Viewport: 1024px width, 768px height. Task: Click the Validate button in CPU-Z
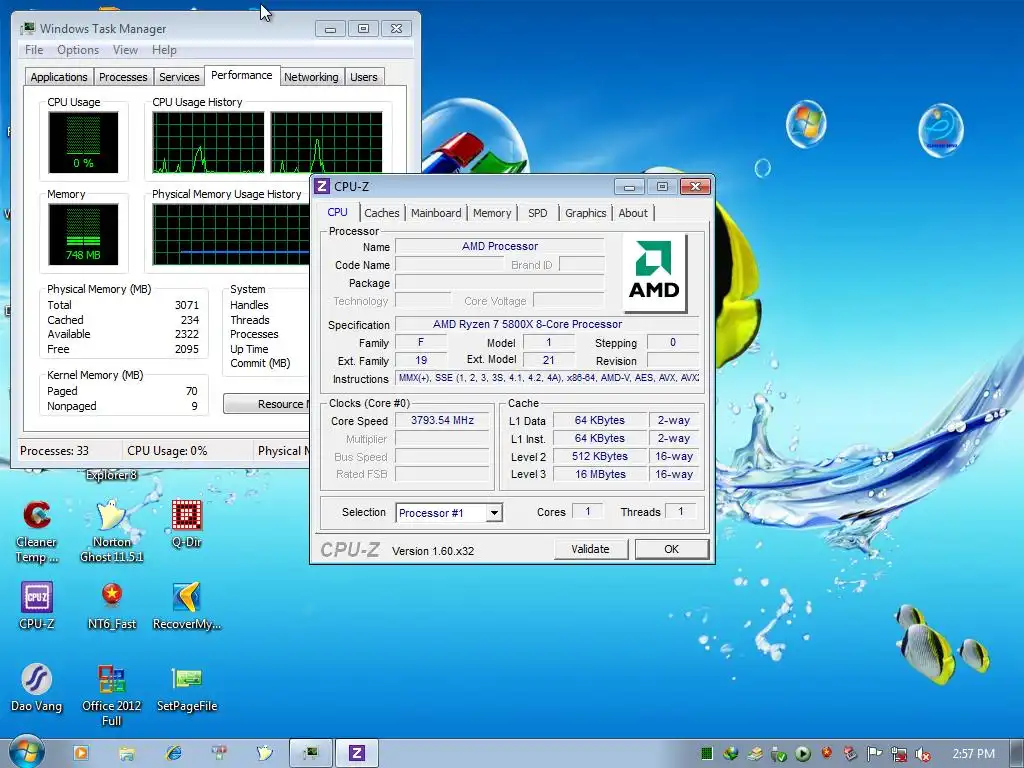[x=590, y=549]
